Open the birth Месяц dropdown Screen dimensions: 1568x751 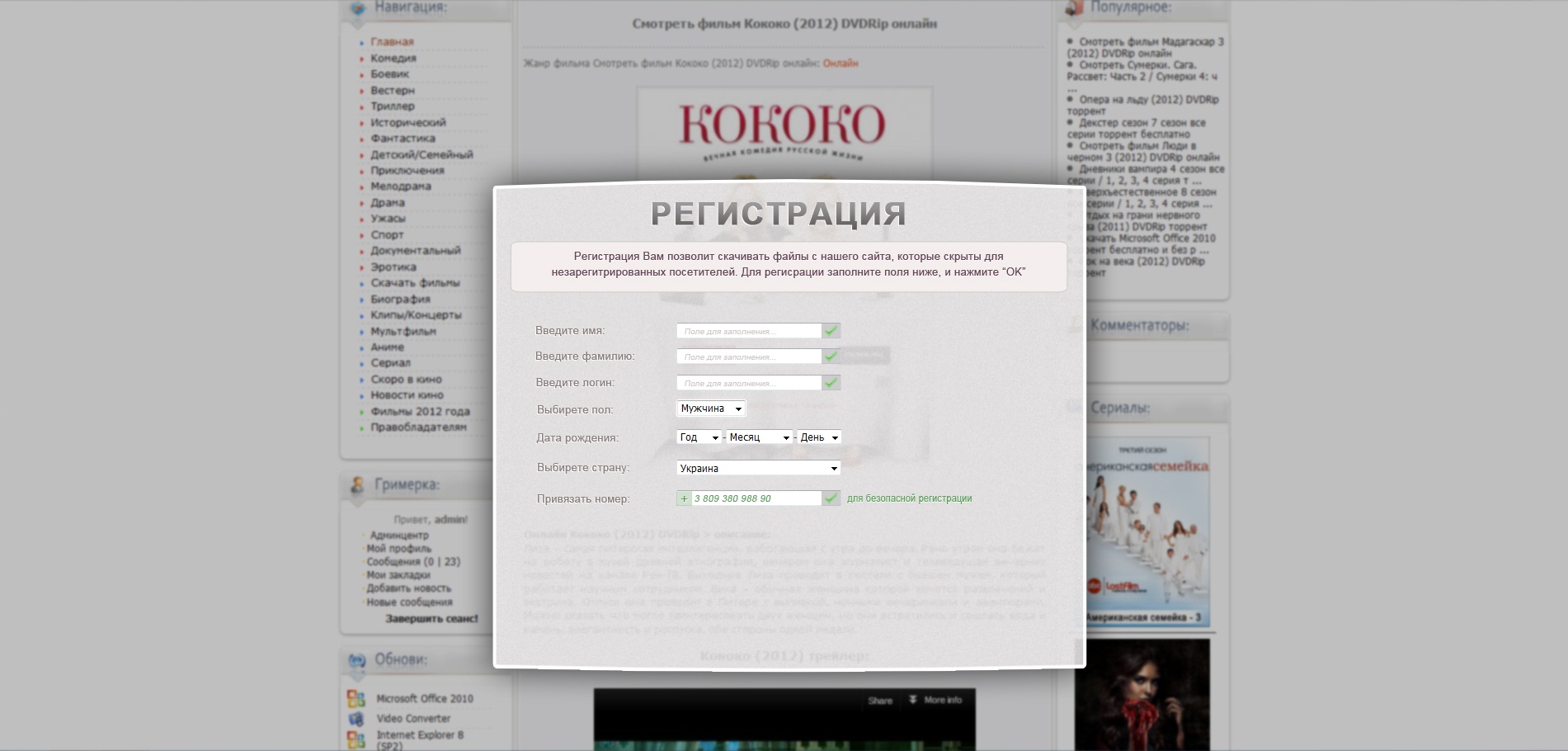click(x=760, y=437)
